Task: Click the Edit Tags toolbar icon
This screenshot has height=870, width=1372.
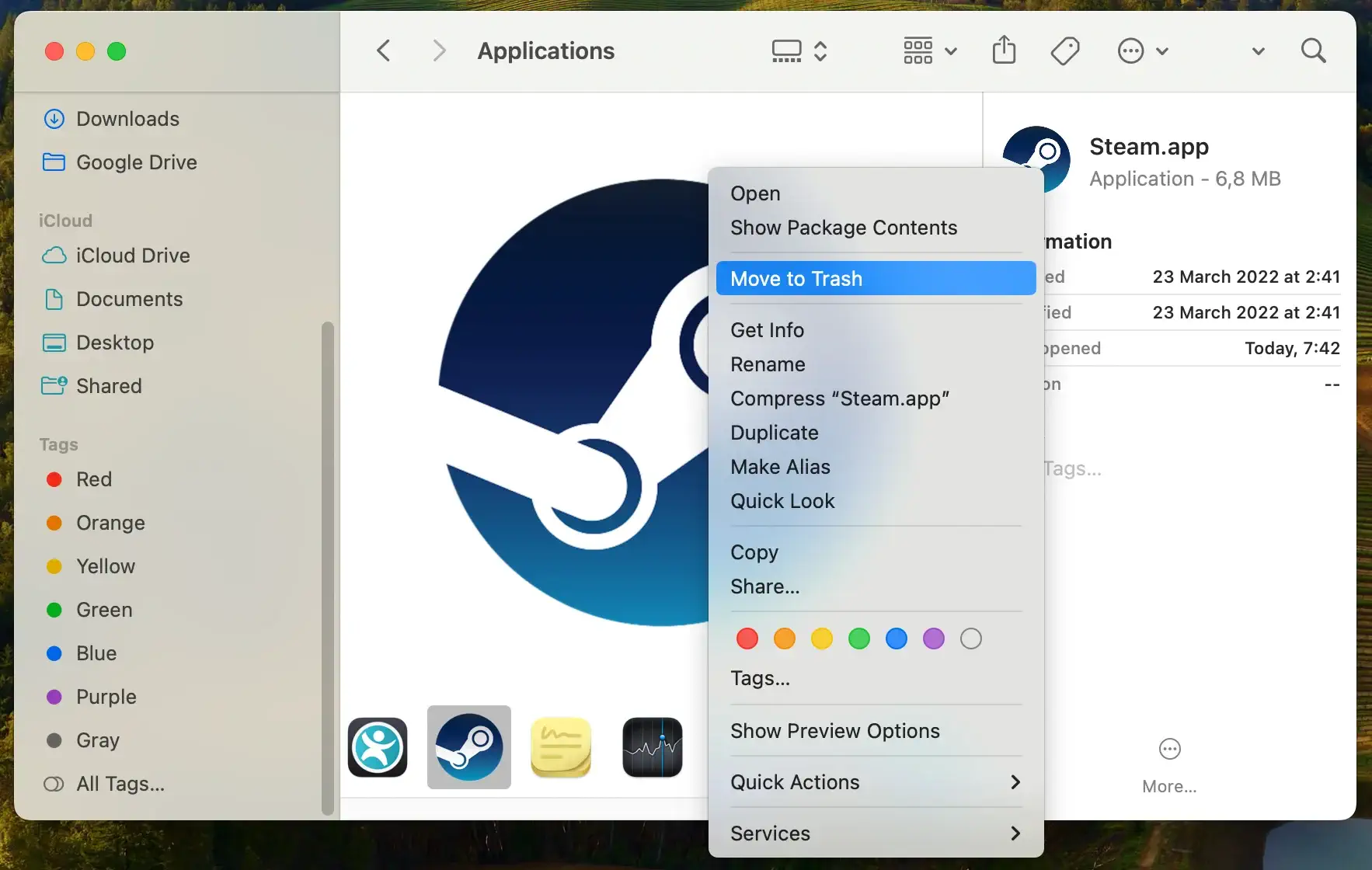Action: pyautogui.click(x=1064, y=51)
